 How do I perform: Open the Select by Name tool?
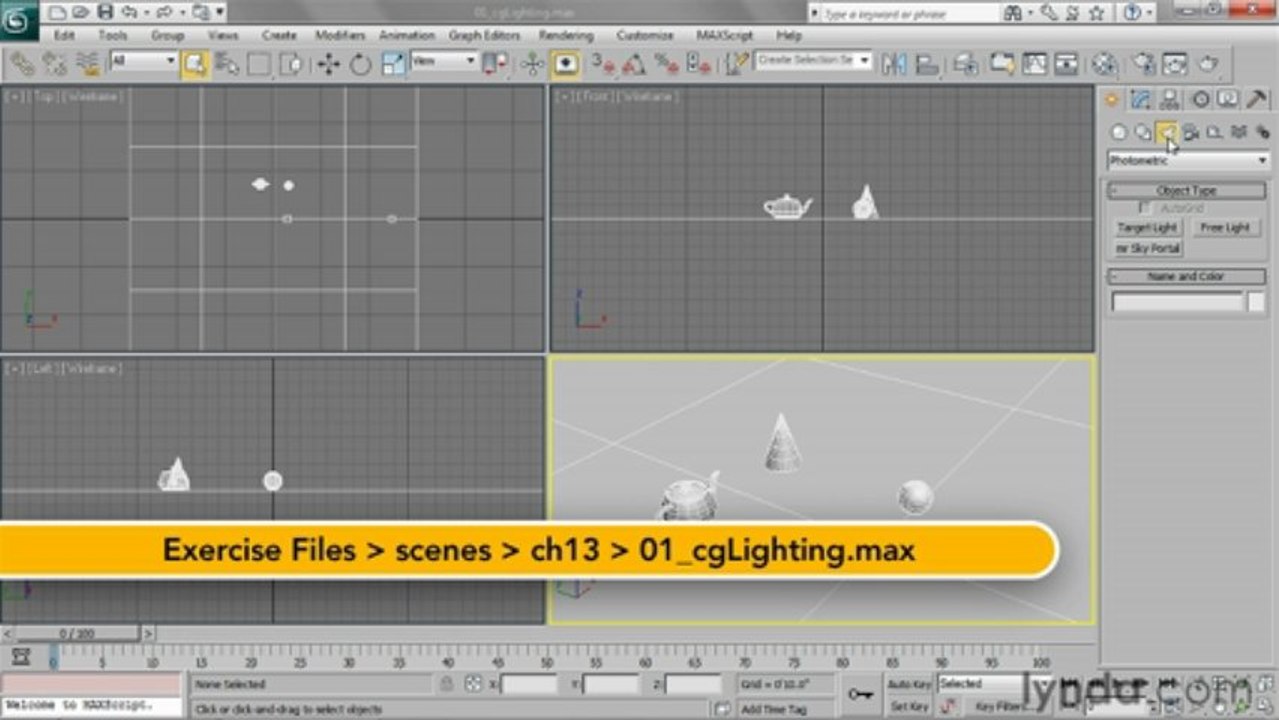(227, 64)
